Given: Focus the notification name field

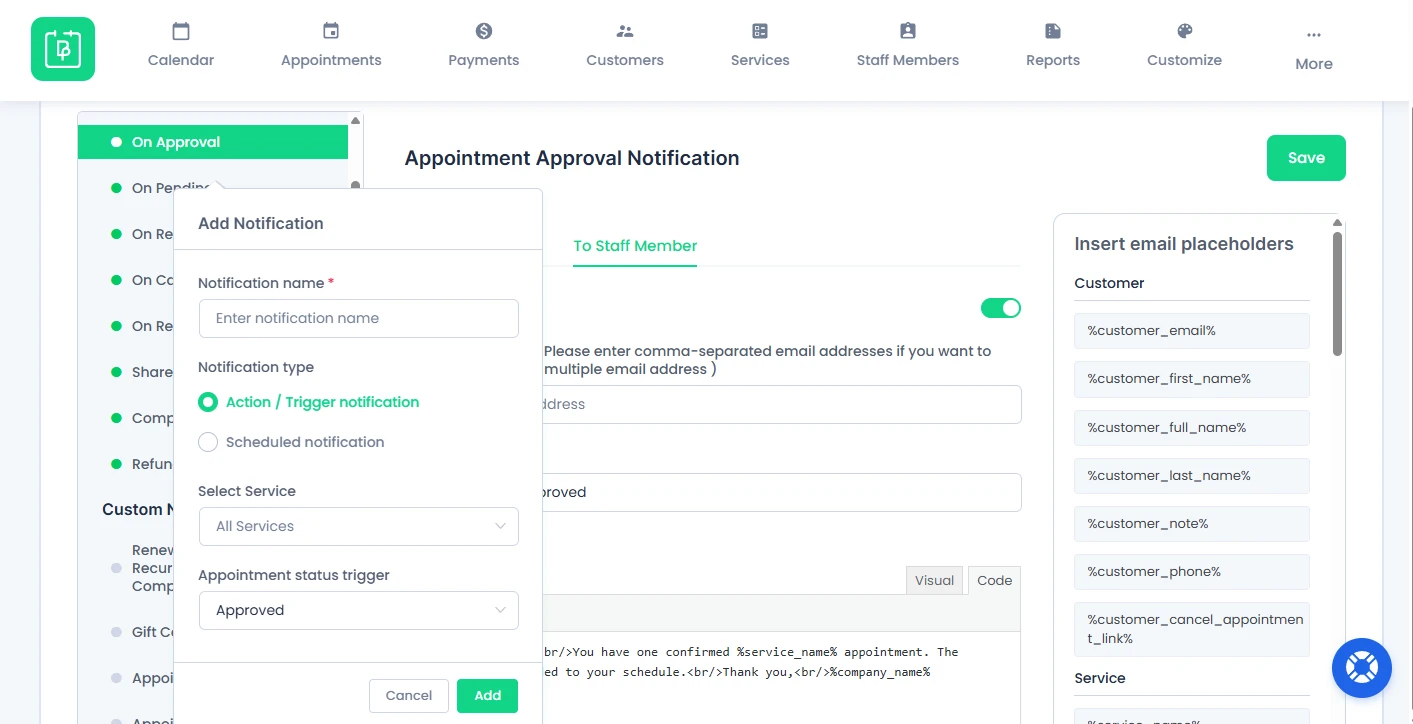Looking at the screenshot, I should click(x=359, y=318).
